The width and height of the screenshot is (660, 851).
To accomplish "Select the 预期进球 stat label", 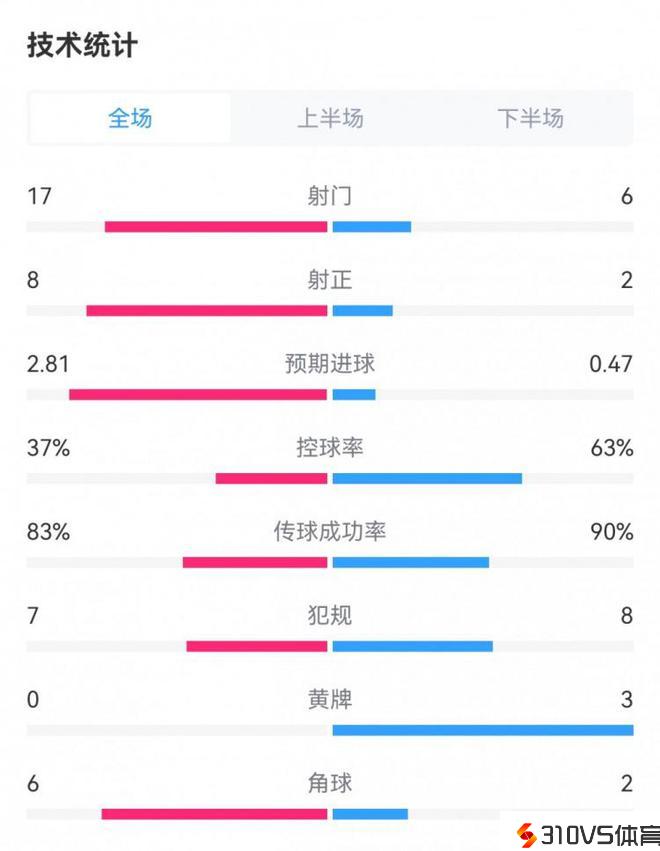I will 330,364.
